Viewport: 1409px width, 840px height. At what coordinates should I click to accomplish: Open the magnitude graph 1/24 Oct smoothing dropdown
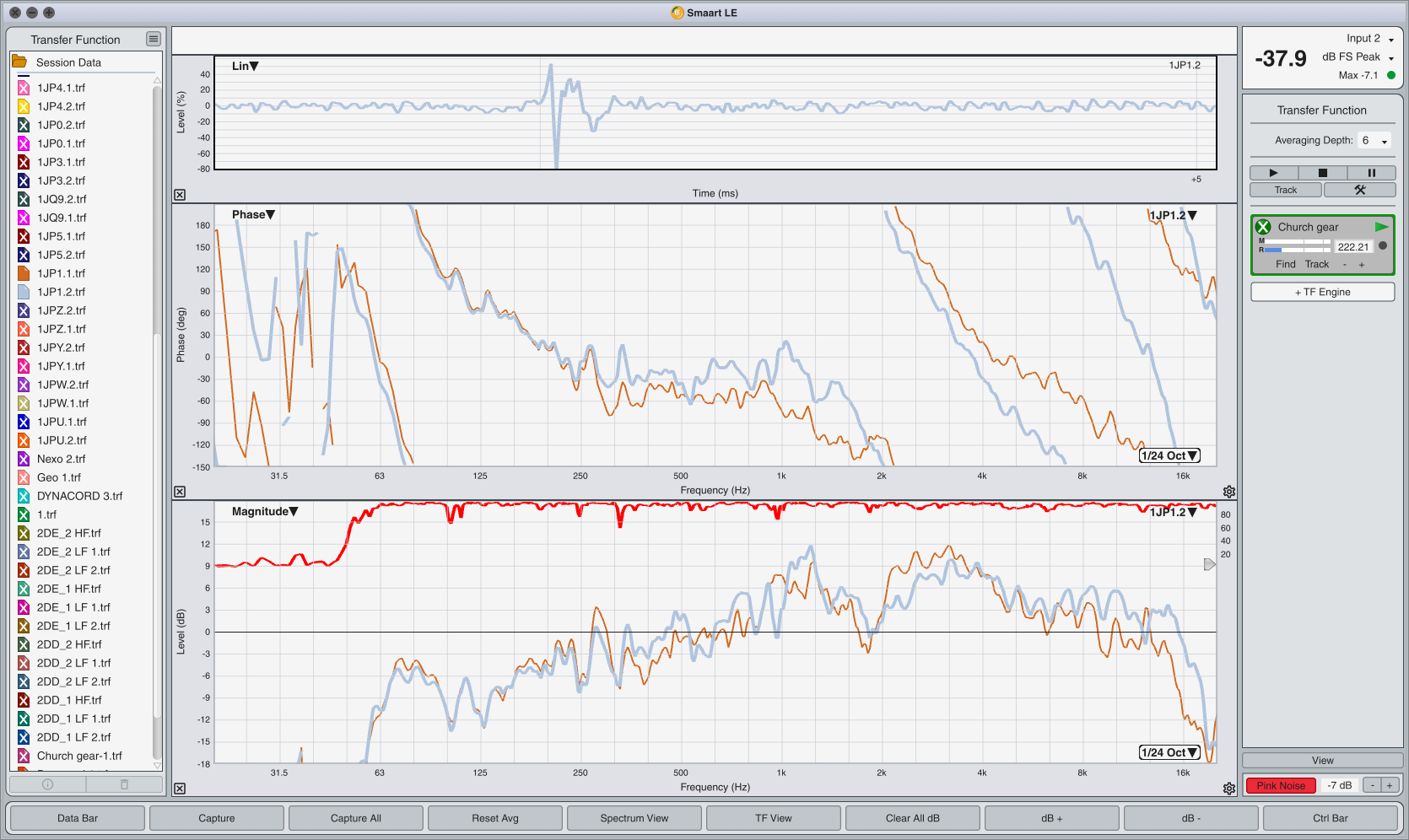1169,752
